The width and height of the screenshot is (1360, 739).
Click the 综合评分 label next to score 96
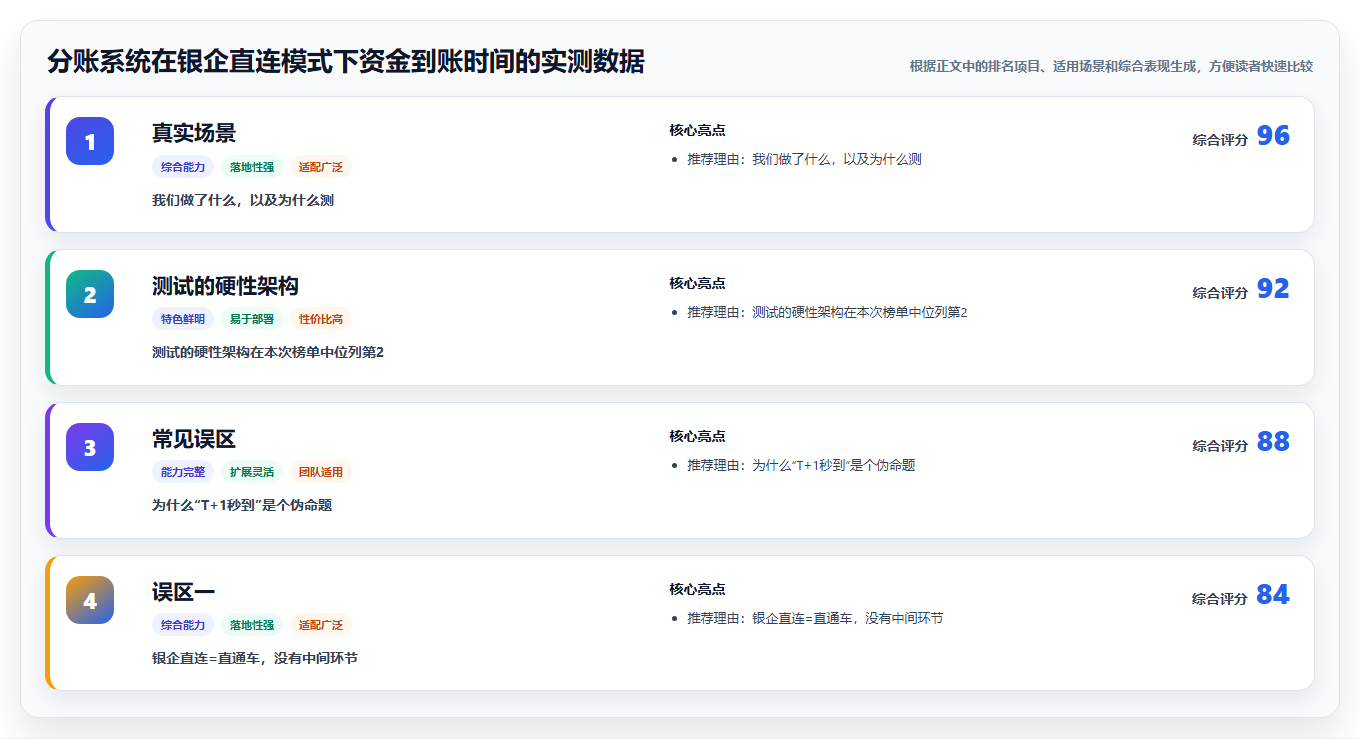(1220, 140)
